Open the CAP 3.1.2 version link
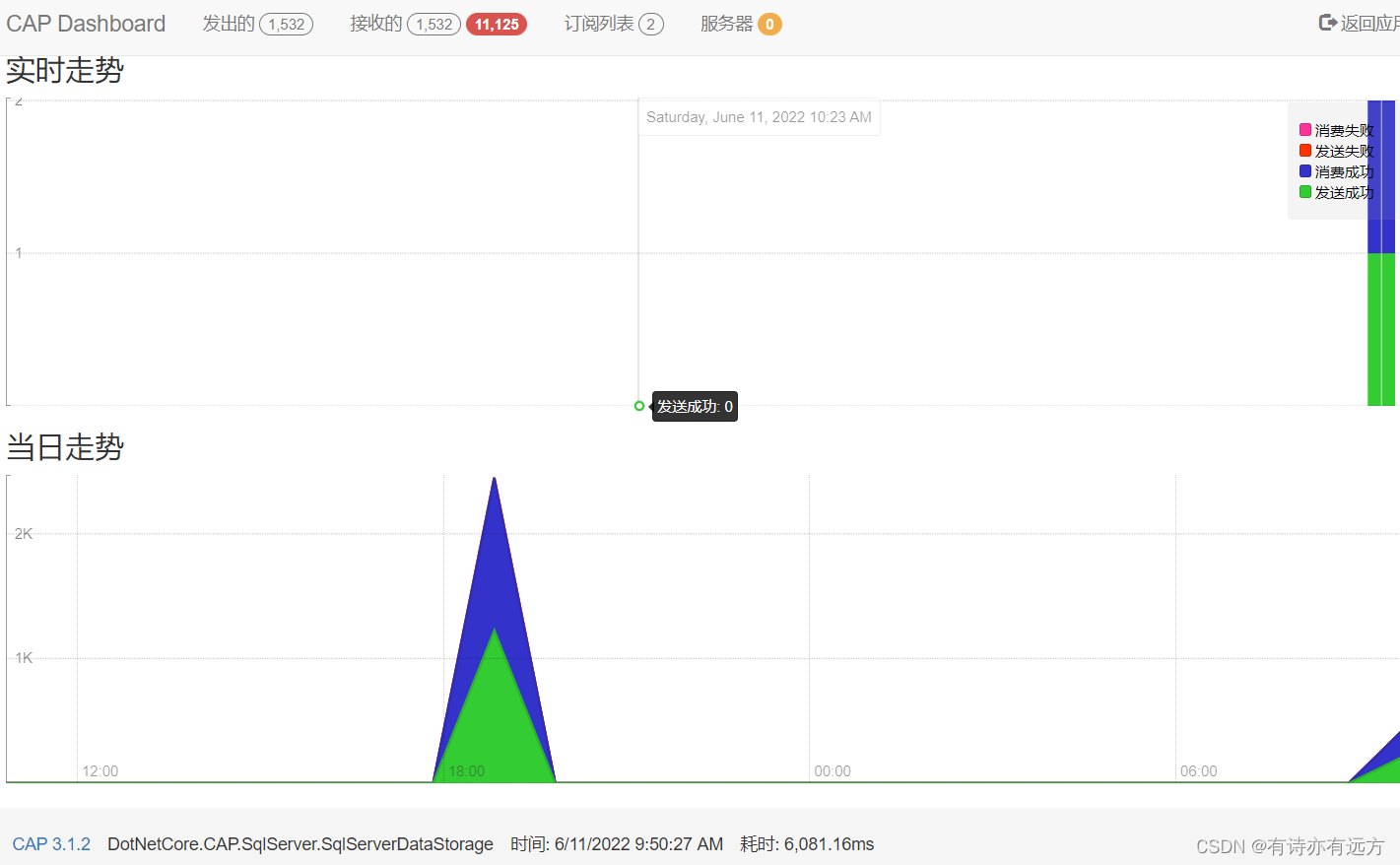The width and height of the screenshot is (1400, 865). (x=51, y=844)
